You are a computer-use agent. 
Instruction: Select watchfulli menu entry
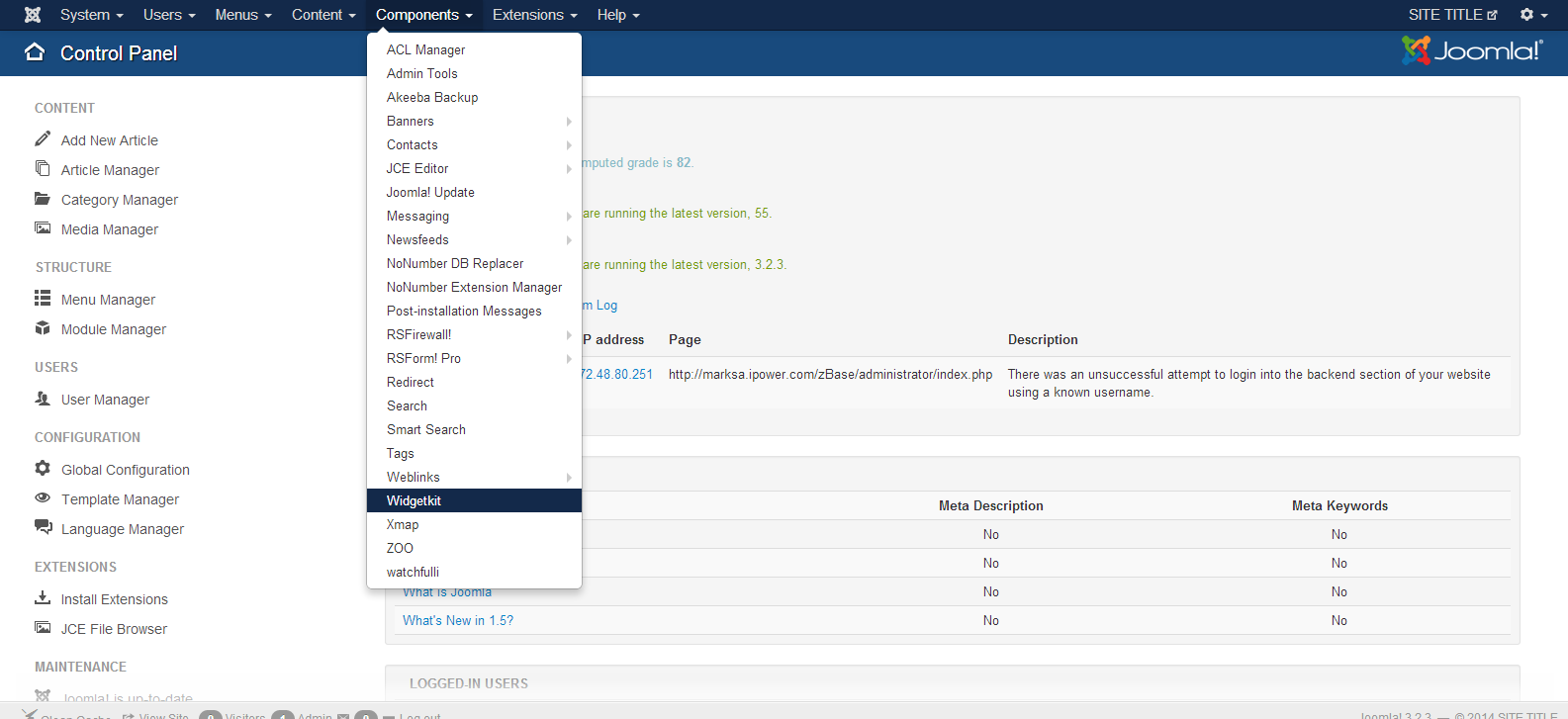click(x=474, y=572)
